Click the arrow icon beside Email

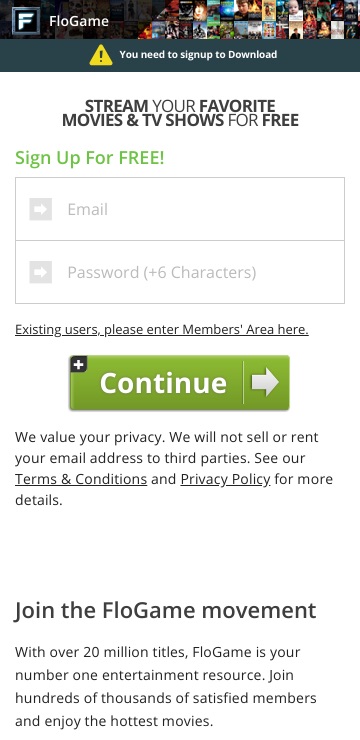point(41,209)
